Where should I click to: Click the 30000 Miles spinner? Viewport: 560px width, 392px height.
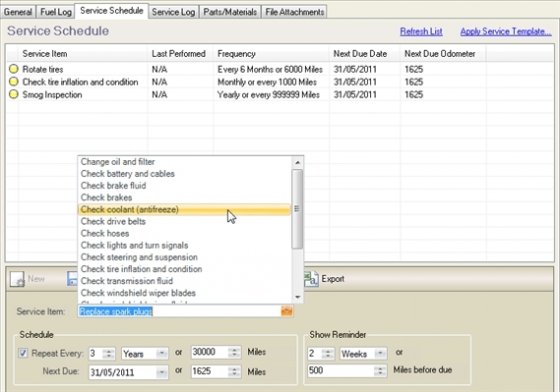[234, 353]
